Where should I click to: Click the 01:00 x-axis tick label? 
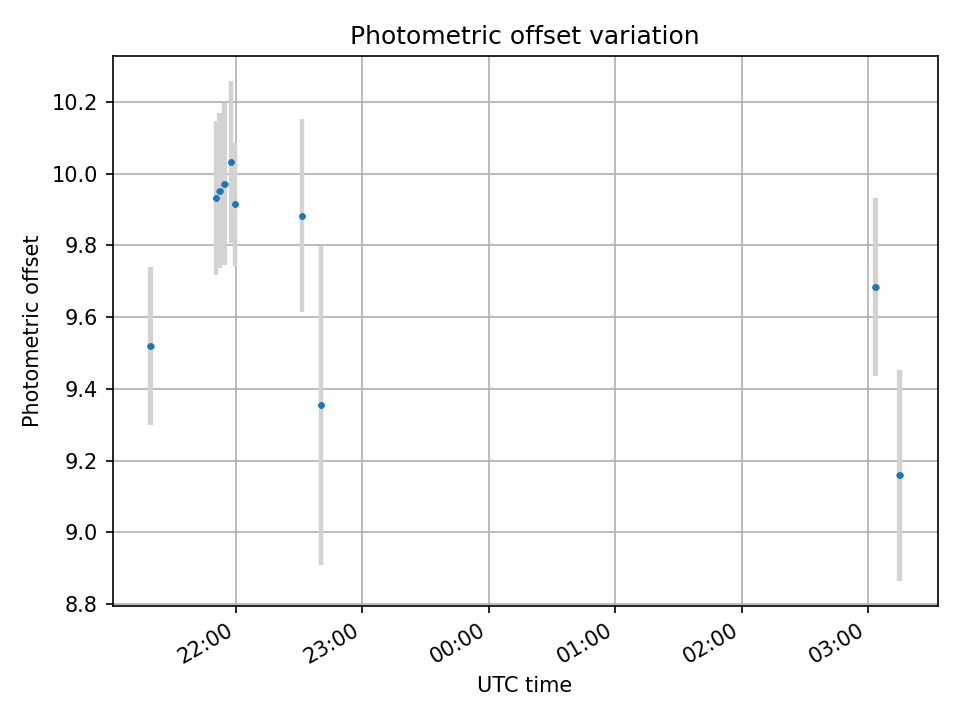(586, 644)
